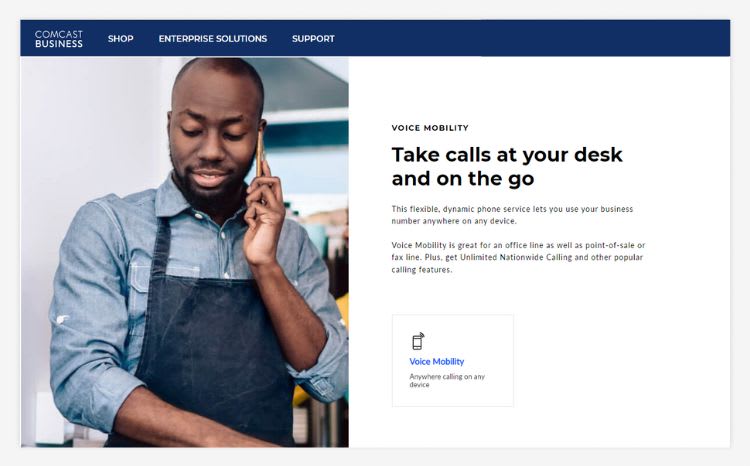Click the phrase 'and on the go'
Viewport: 750px width, 466px height.
[463, 179]
